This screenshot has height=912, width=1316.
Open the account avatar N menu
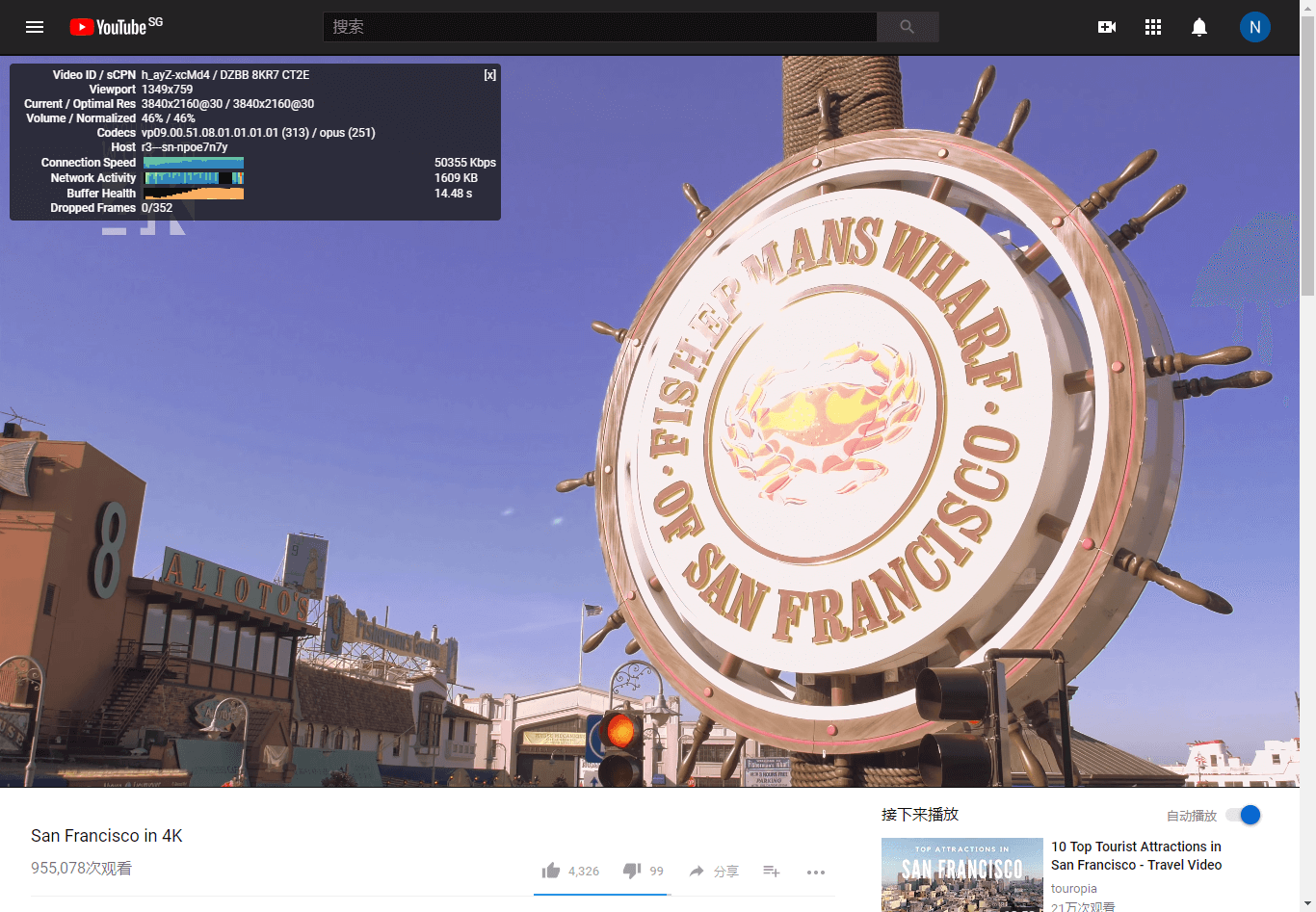click(x=1255, y=27)
